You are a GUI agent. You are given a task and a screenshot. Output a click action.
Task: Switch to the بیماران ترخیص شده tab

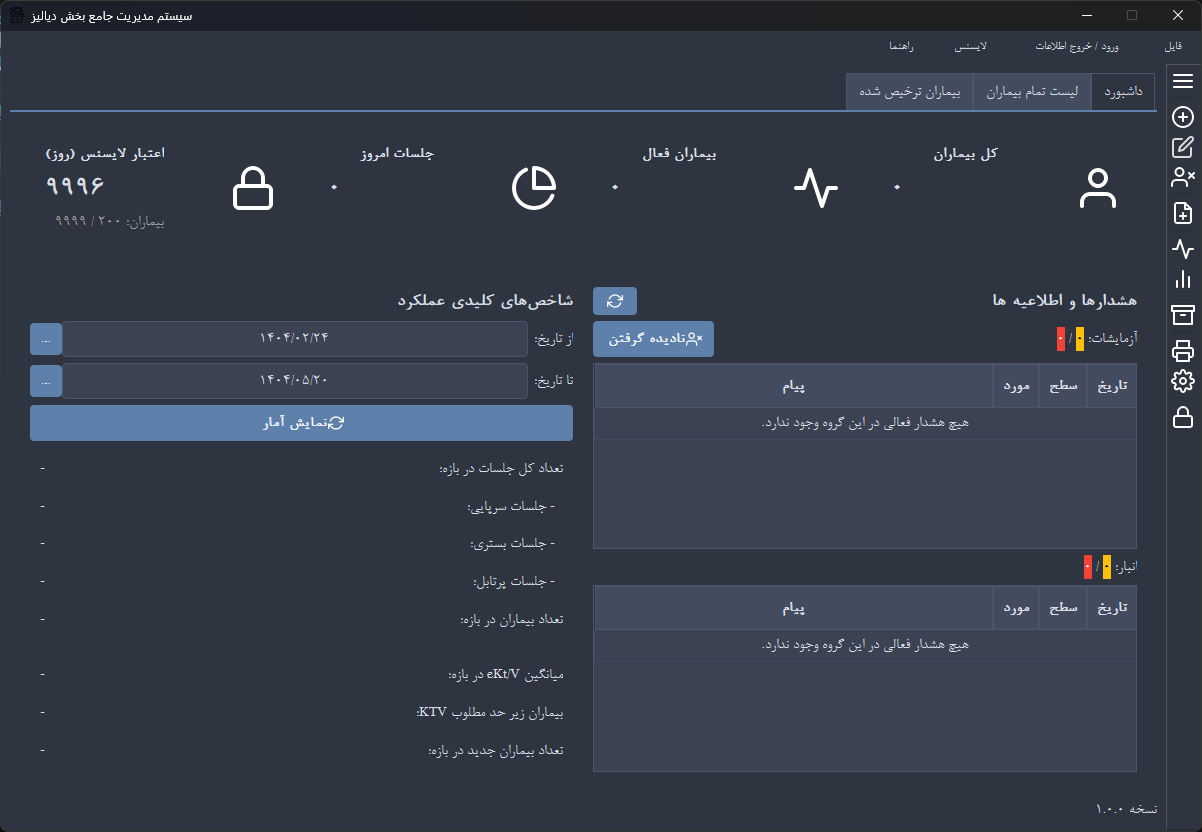coord(910,91)
